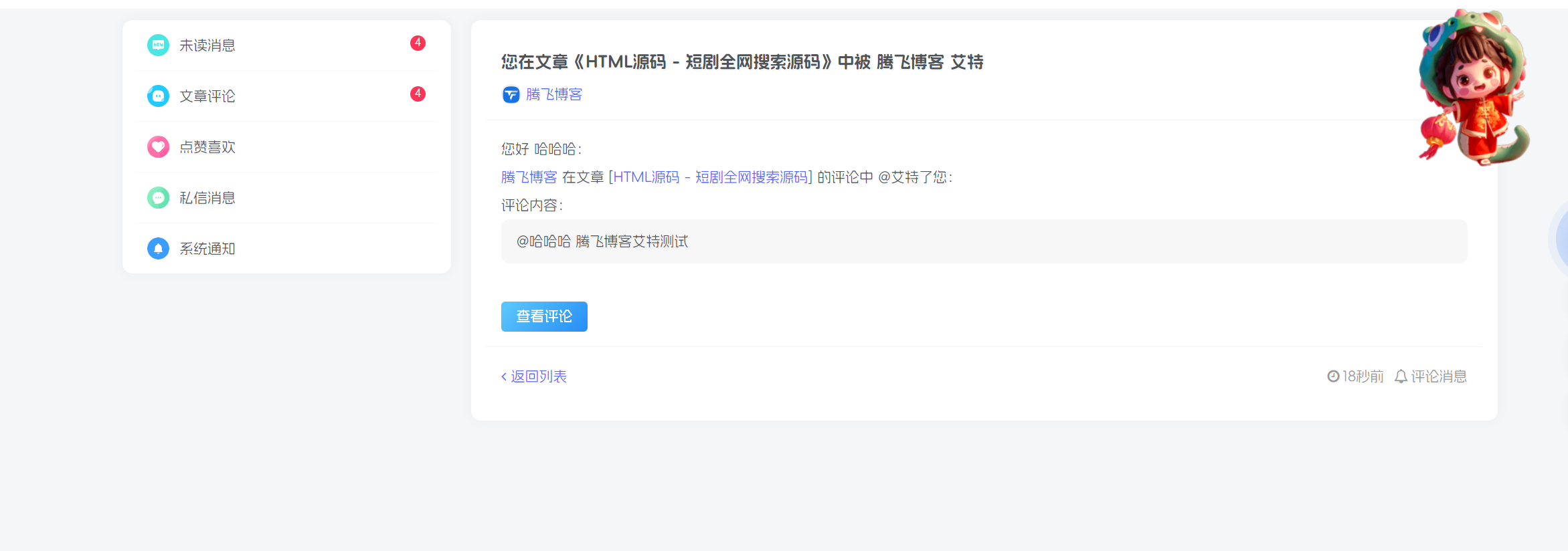The width and height of the screenshot is (1568, 551).
Task: Click the 文章评论 blue comment icon
Action: tap(158, 96)
